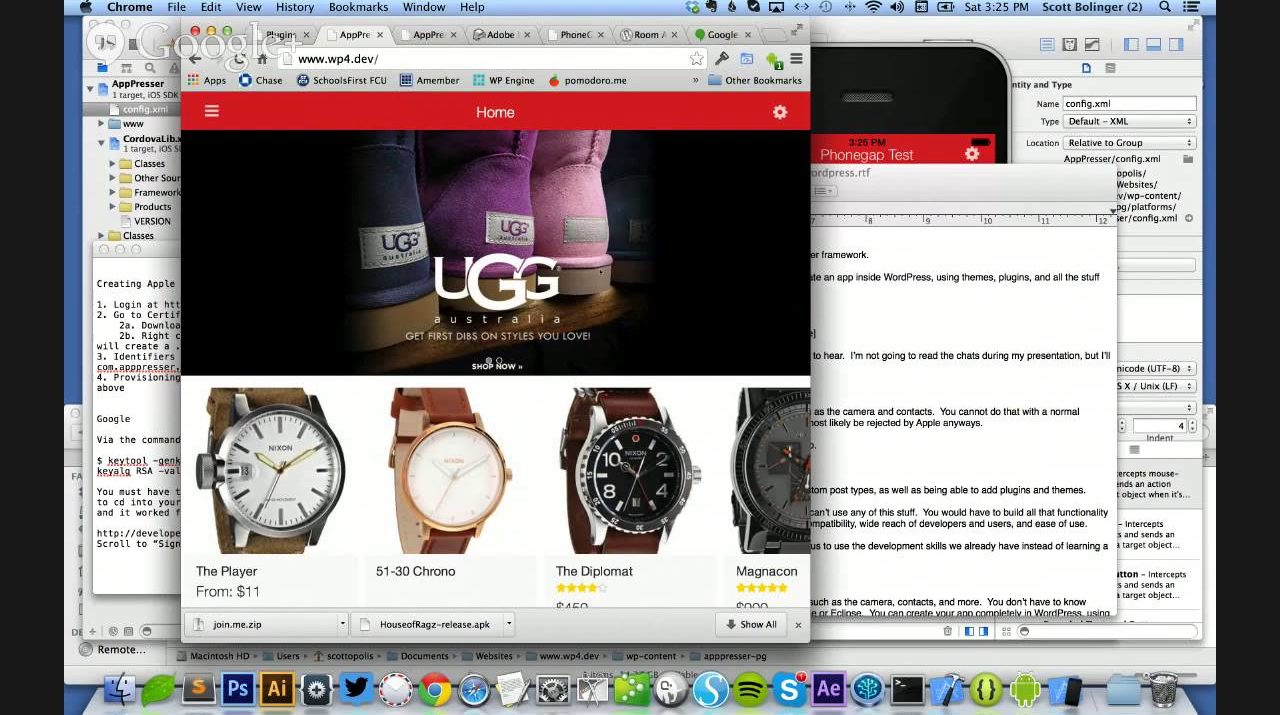
Task: Click the Chrome home button
Action: pyautogui.click(x=262, y=59)
